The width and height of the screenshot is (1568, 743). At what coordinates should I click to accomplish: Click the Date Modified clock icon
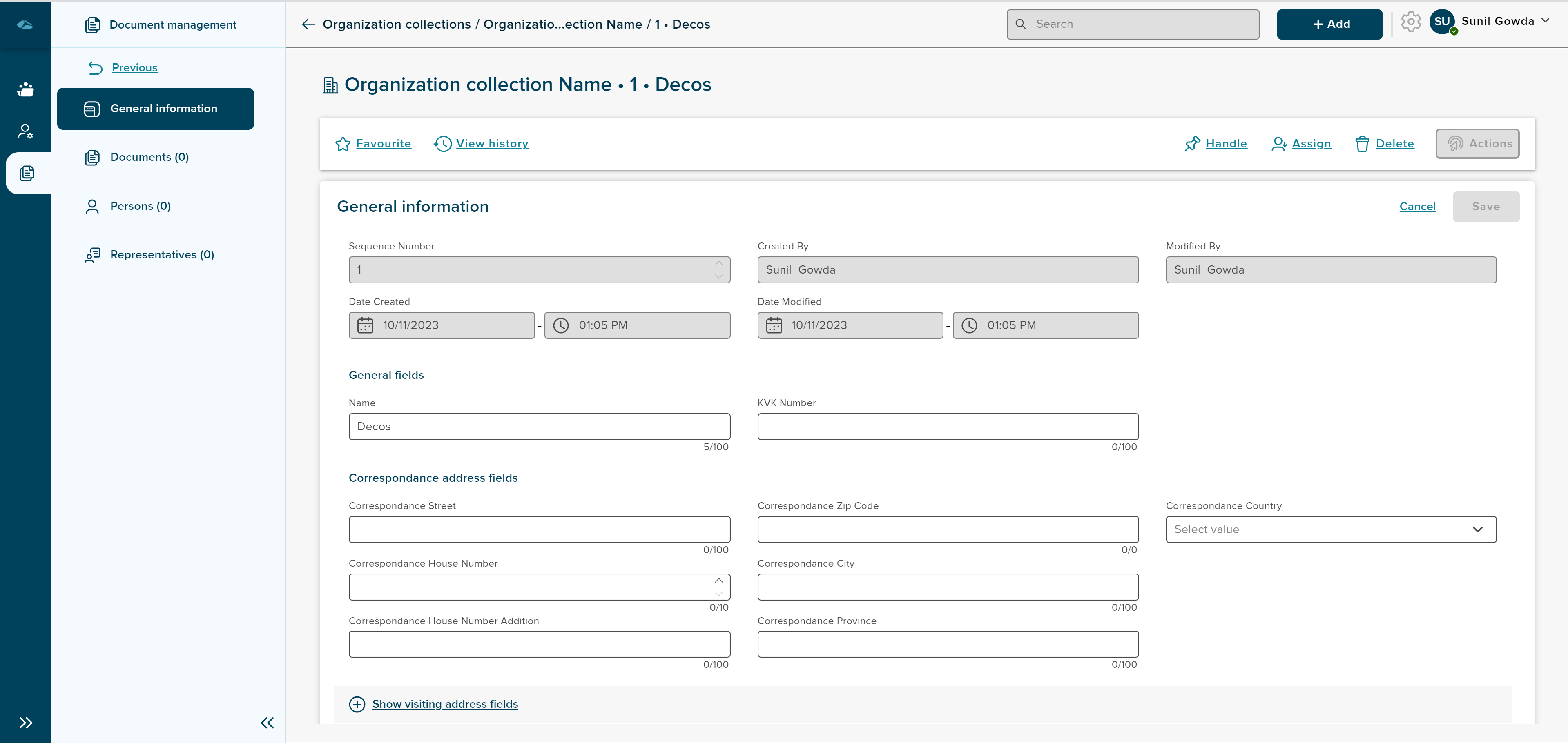[969, 325]
